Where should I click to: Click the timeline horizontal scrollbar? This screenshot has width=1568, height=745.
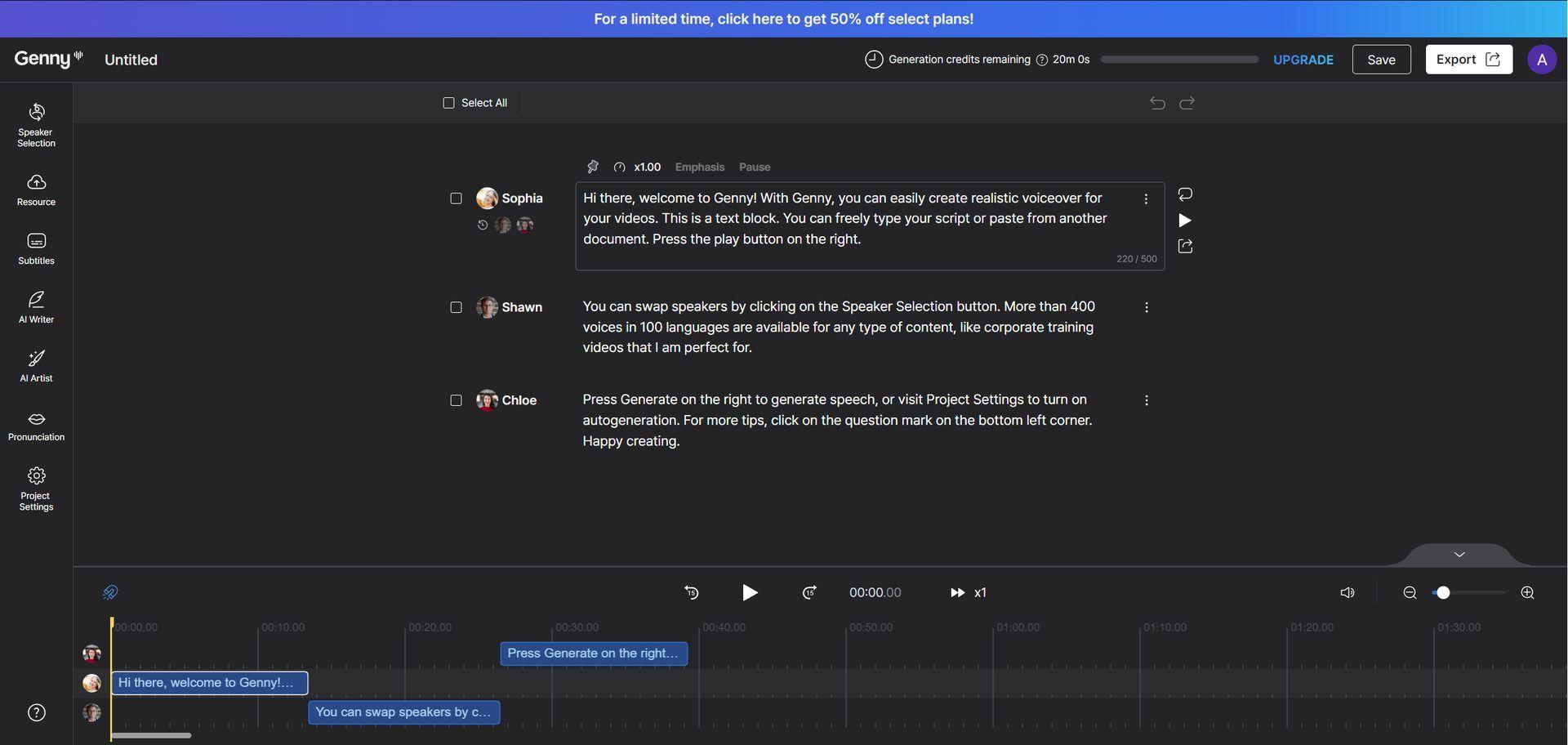[151, 735]
